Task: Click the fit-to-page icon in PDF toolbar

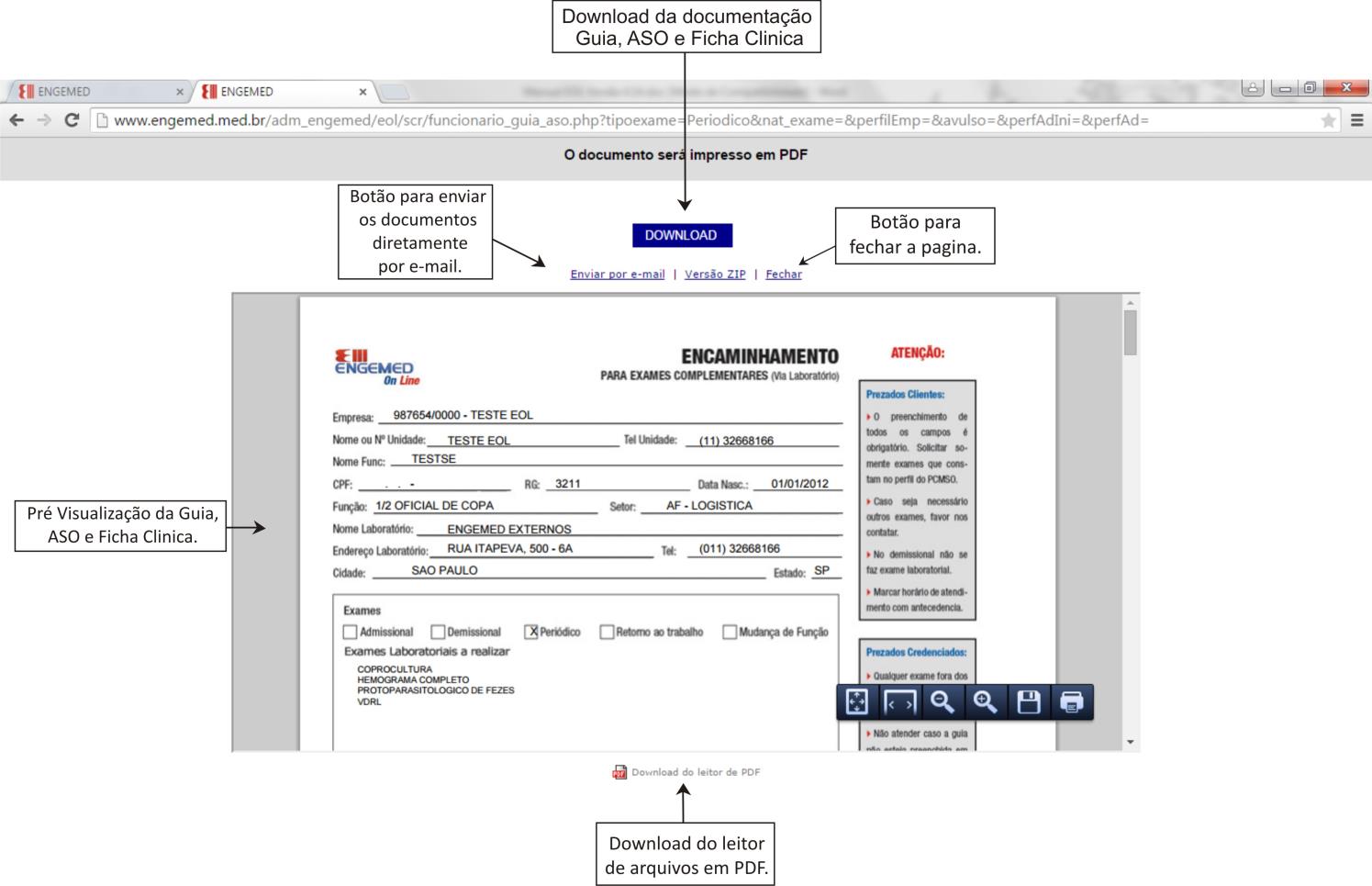Action: pos(856,702)
